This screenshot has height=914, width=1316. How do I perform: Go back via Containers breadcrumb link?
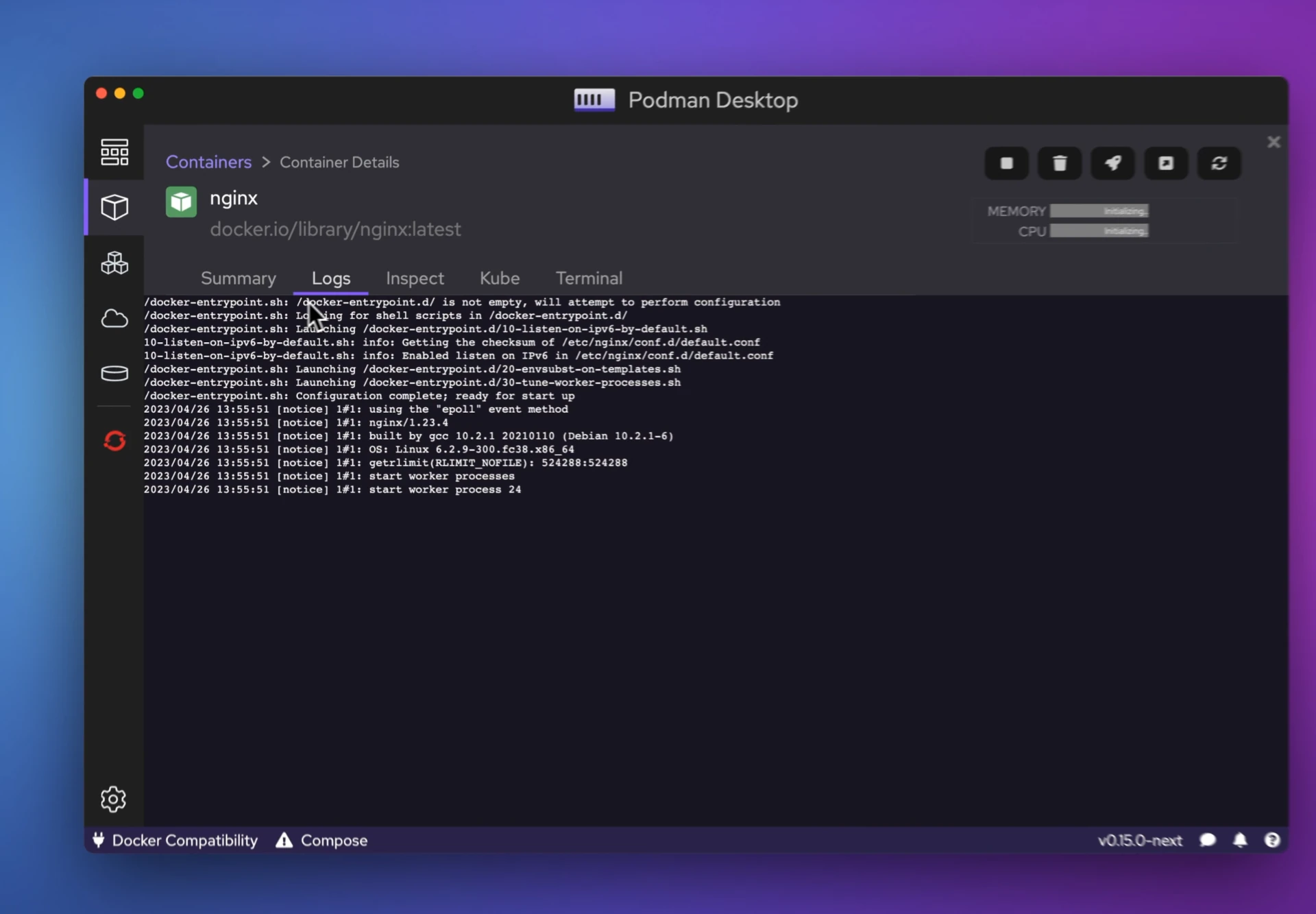208,163
